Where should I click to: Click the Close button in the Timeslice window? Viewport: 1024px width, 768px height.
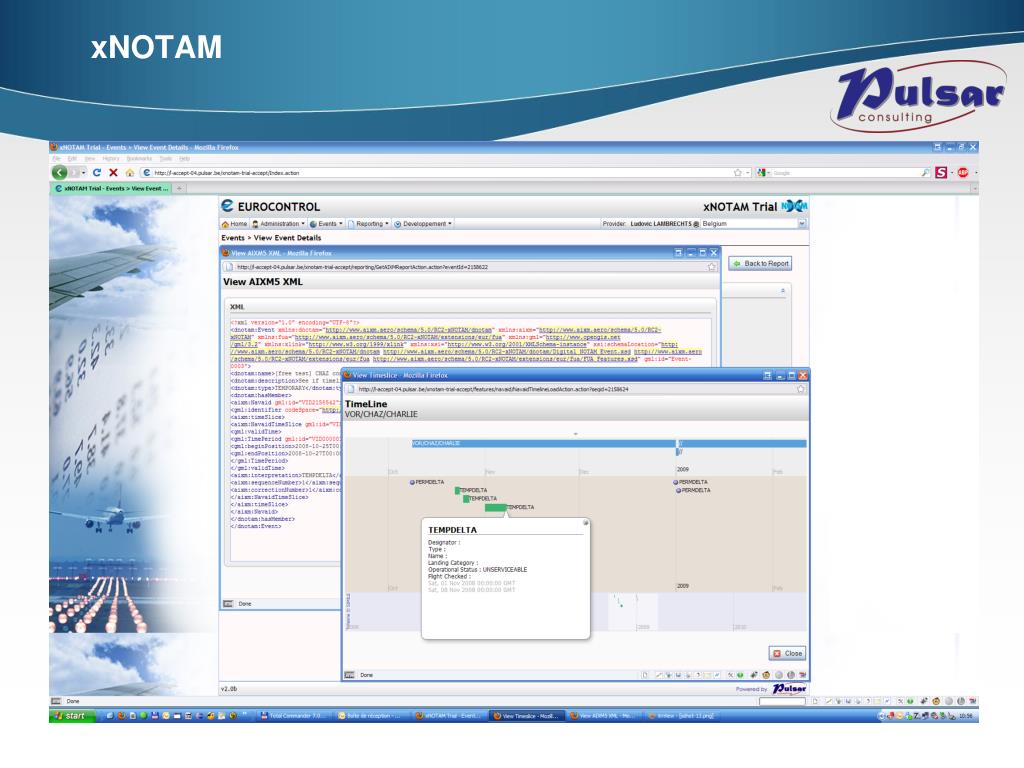point(788,653)
